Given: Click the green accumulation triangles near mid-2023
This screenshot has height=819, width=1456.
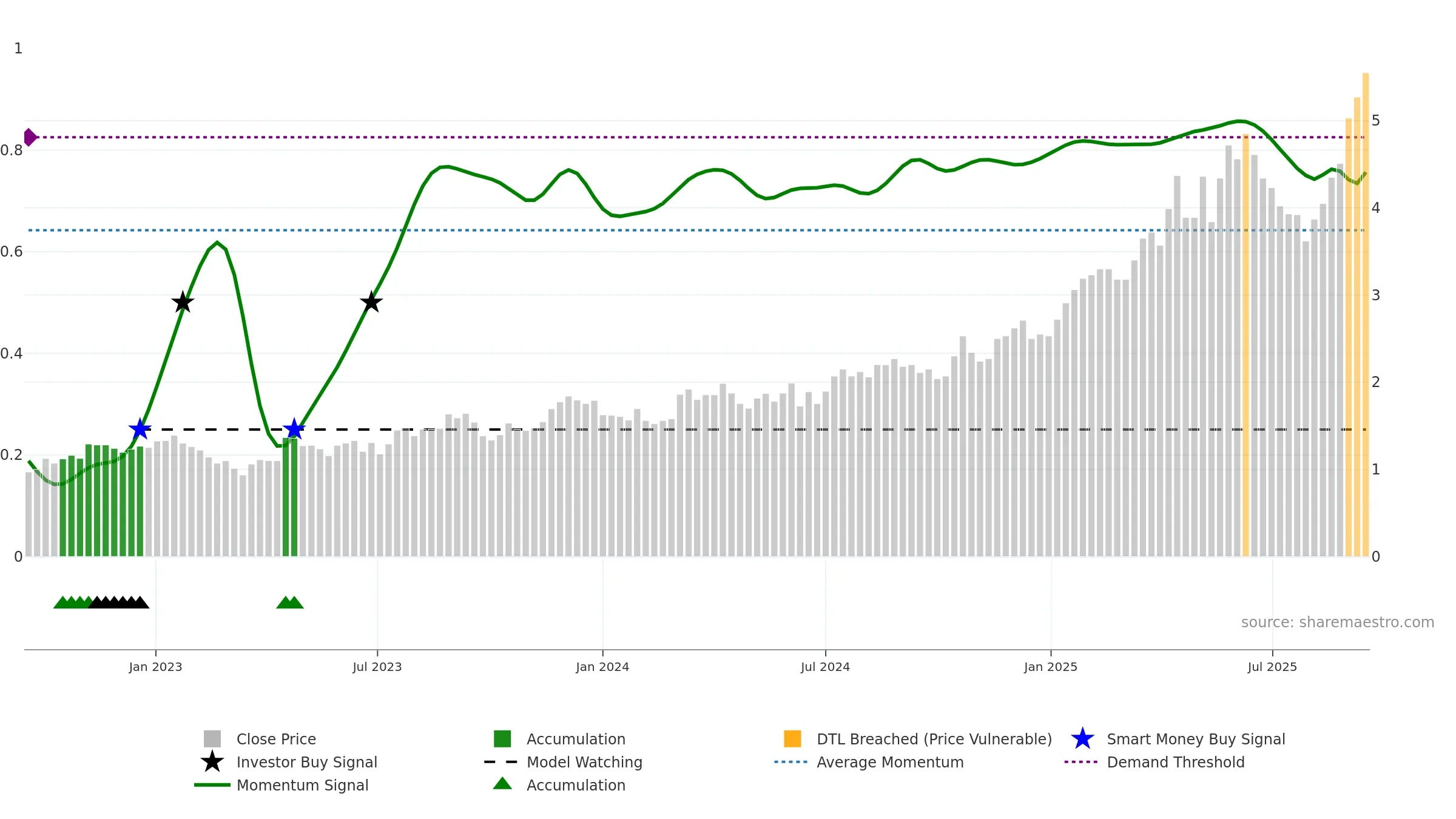Looking at the screenshot, I should click(290, 602).
